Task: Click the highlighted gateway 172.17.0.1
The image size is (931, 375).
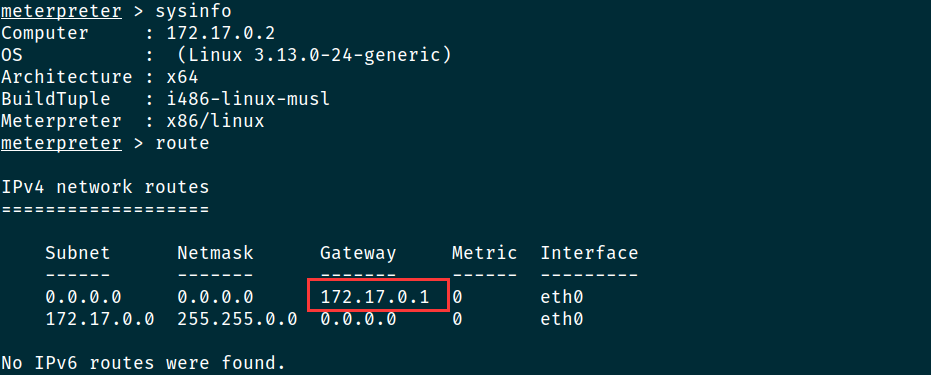Action: click(x=375, y=297)
